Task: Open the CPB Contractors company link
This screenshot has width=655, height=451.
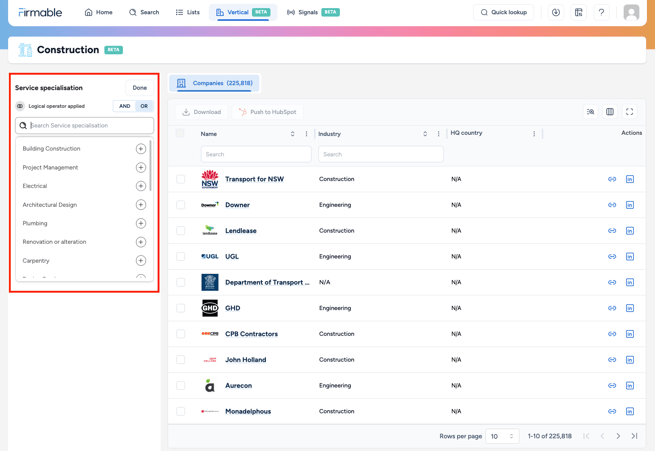Action: 251,334
